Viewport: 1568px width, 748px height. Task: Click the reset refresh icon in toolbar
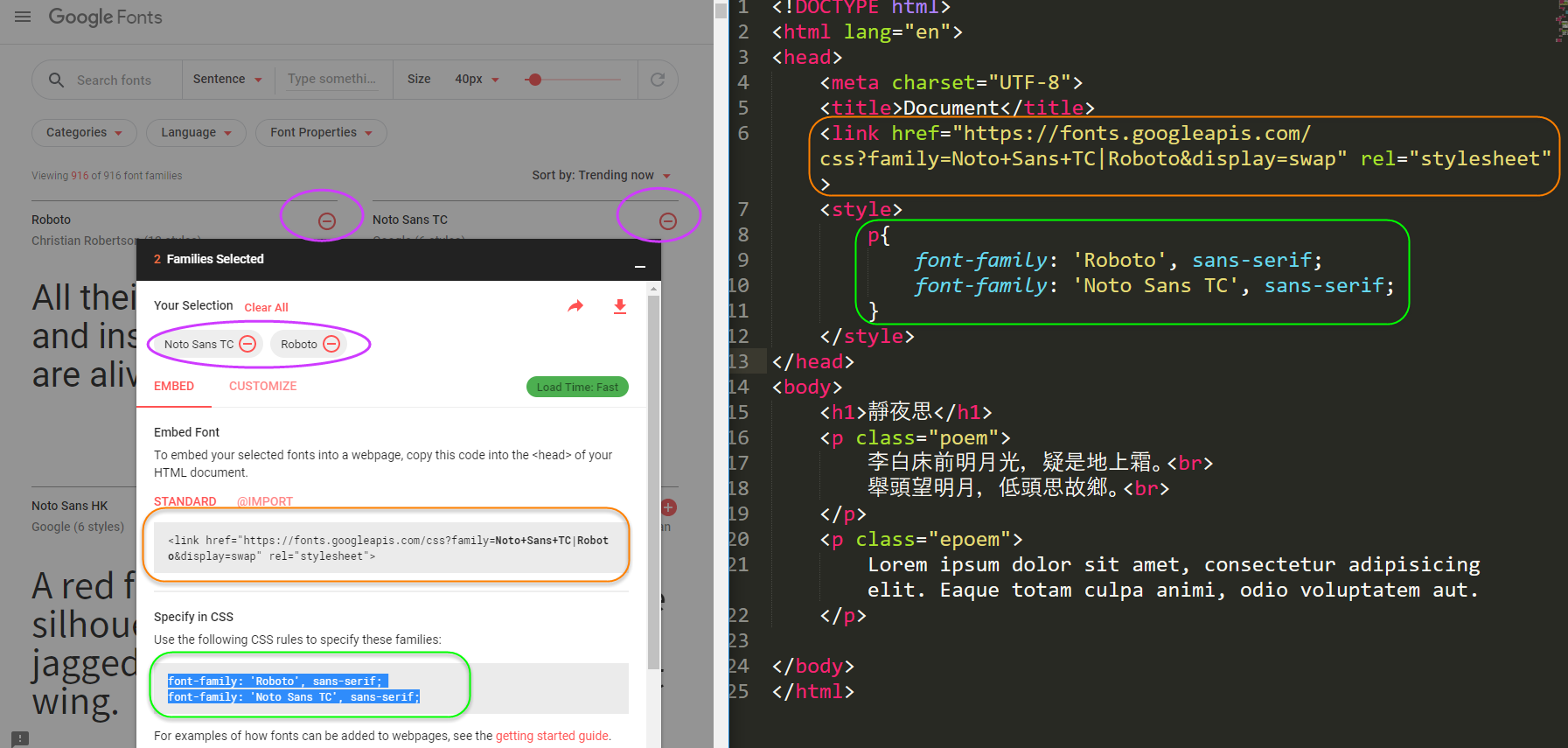pyautogui.click(x=658, y=80)
